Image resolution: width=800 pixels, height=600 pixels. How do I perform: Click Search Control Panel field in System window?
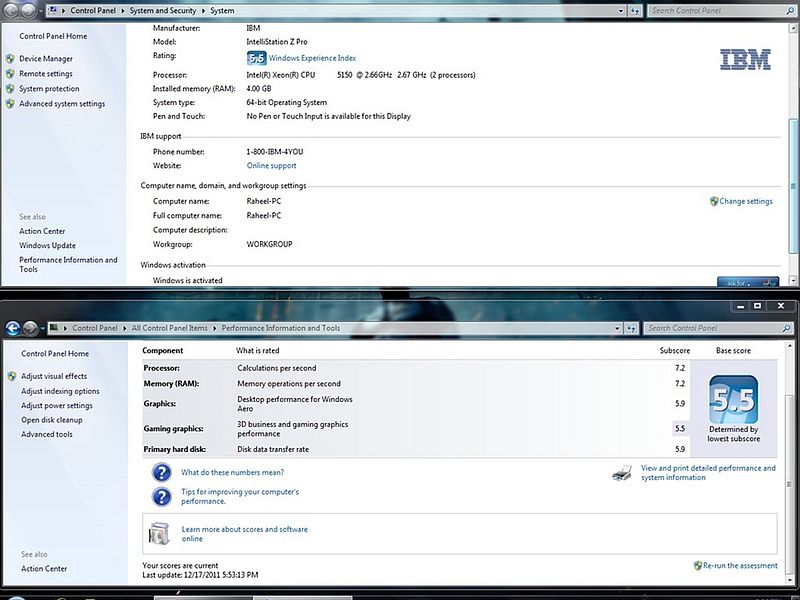(x=721, y=10)
